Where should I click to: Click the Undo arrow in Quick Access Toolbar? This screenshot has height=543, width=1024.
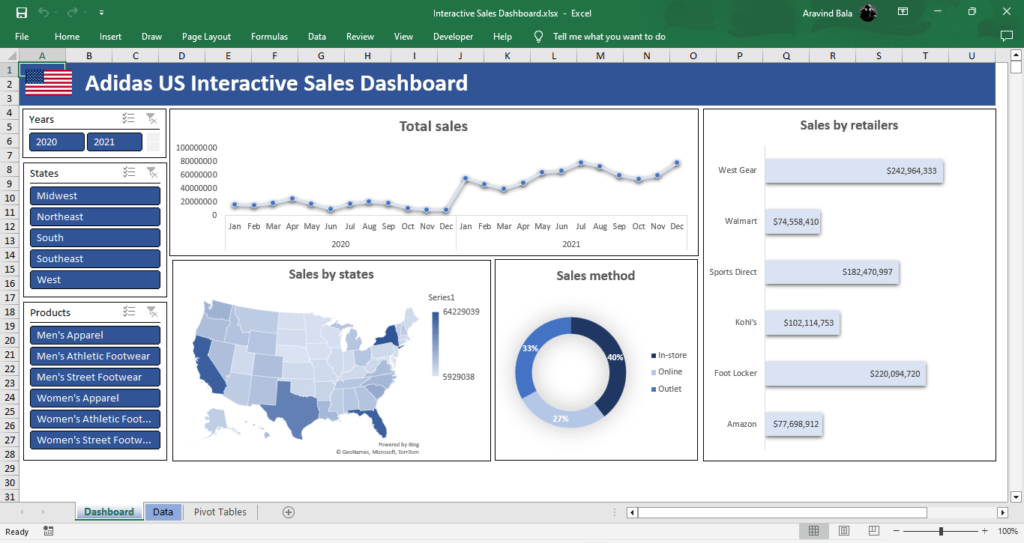43,12
